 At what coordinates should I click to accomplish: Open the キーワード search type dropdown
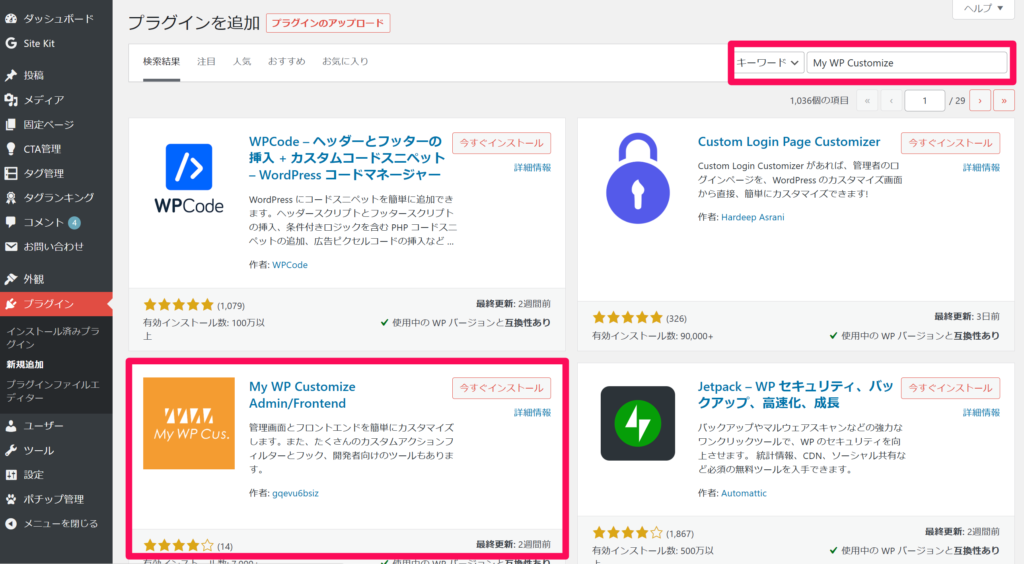click(768, 62)
